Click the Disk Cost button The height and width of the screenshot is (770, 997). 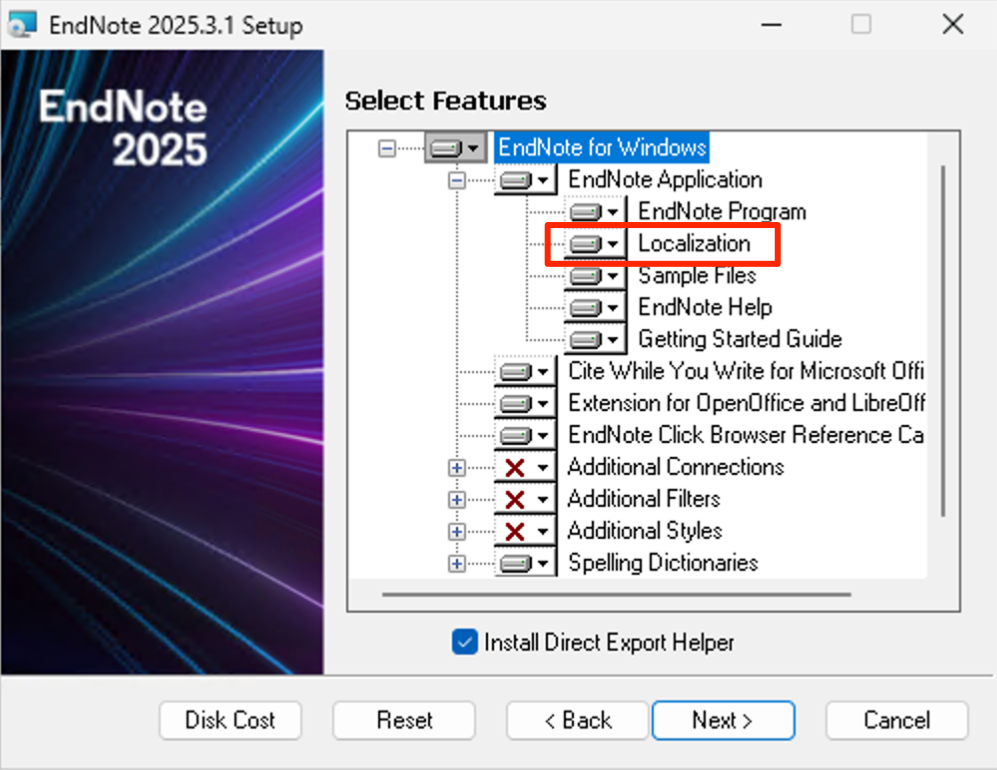click(x=230, y=720)
